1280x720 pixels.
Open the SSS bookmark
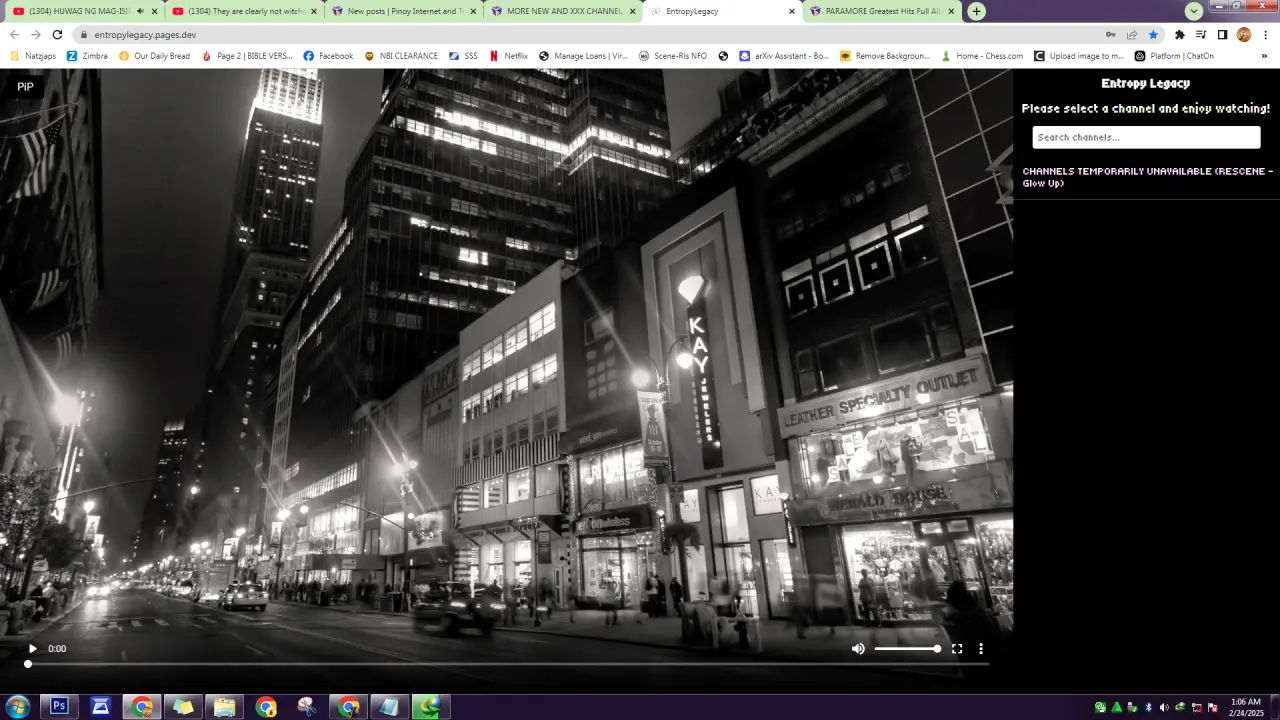coord(463,56)
